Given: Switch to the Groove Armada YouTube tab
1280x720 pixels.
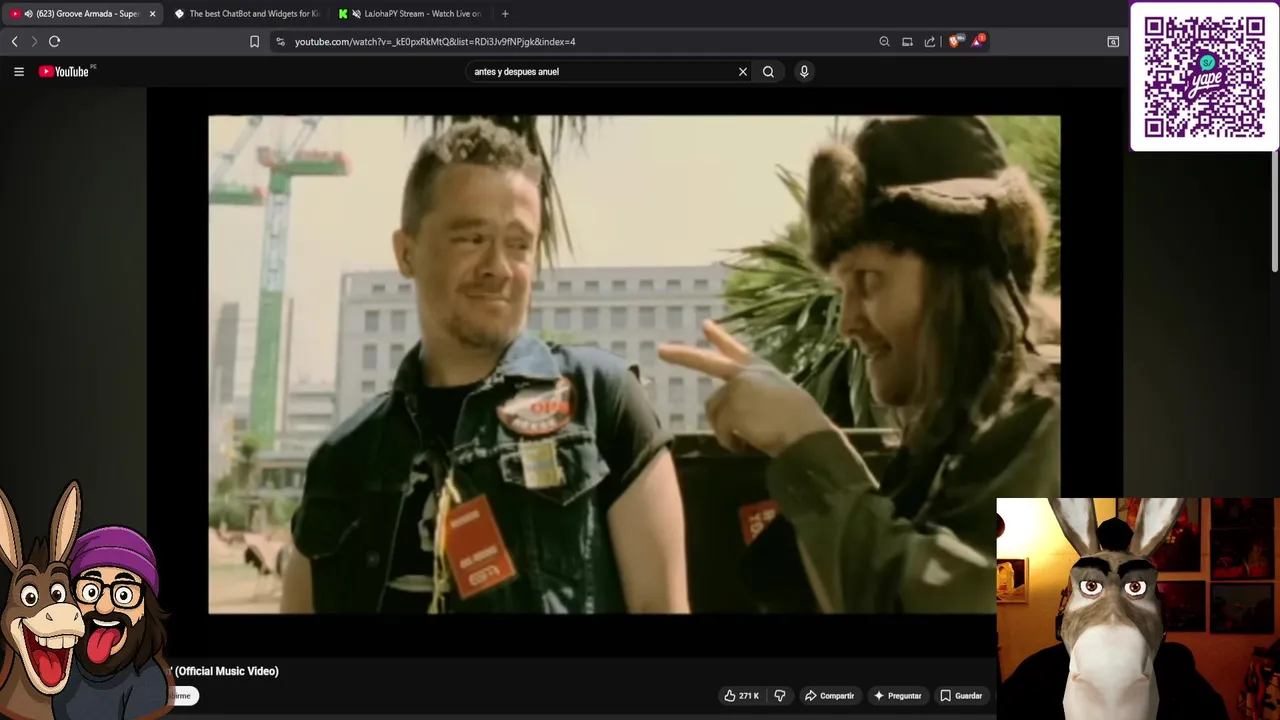Looking at the screenshot, I should tap(84, 14).
